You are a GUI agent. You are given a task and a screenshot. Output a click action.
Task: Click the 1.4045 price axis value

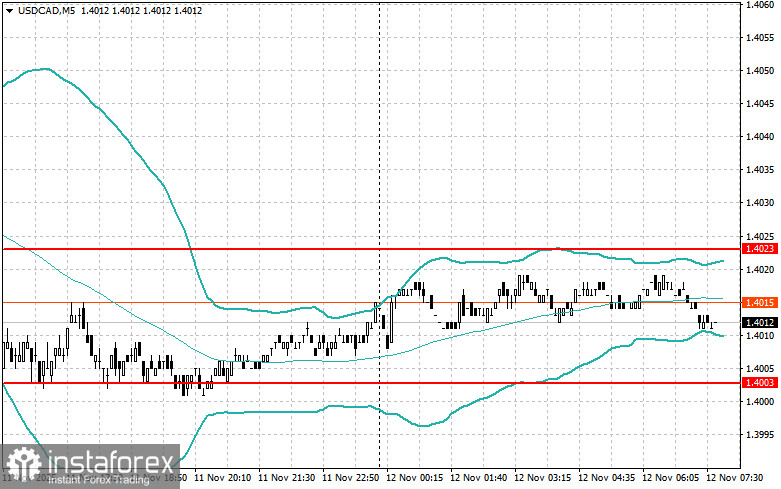click(760, 104)
